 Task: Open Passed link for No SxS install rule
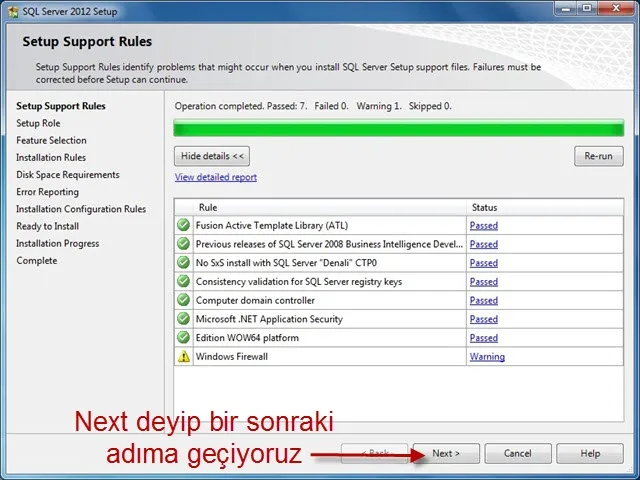tap(484, 263)
